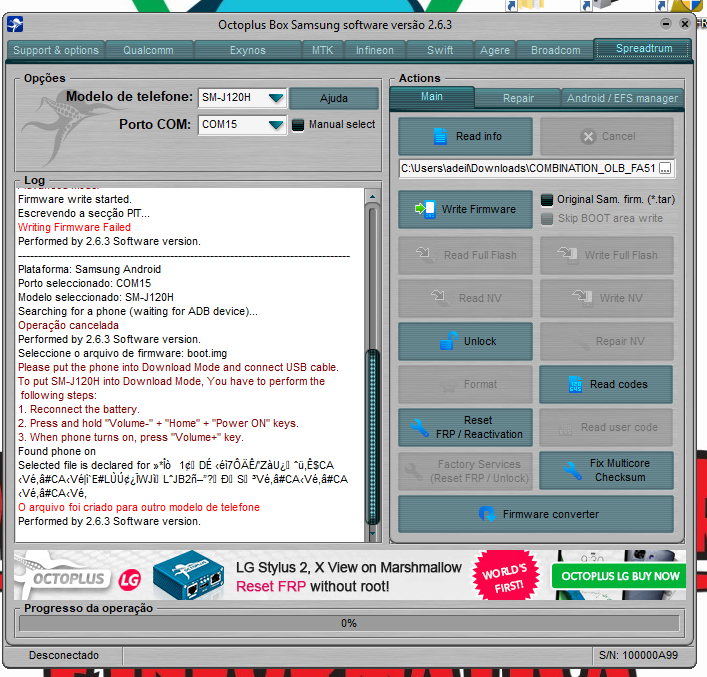This screenshot has height=677, width=707.
Task: Click the LG logo in banner
Action: click(x=130, y=580)
